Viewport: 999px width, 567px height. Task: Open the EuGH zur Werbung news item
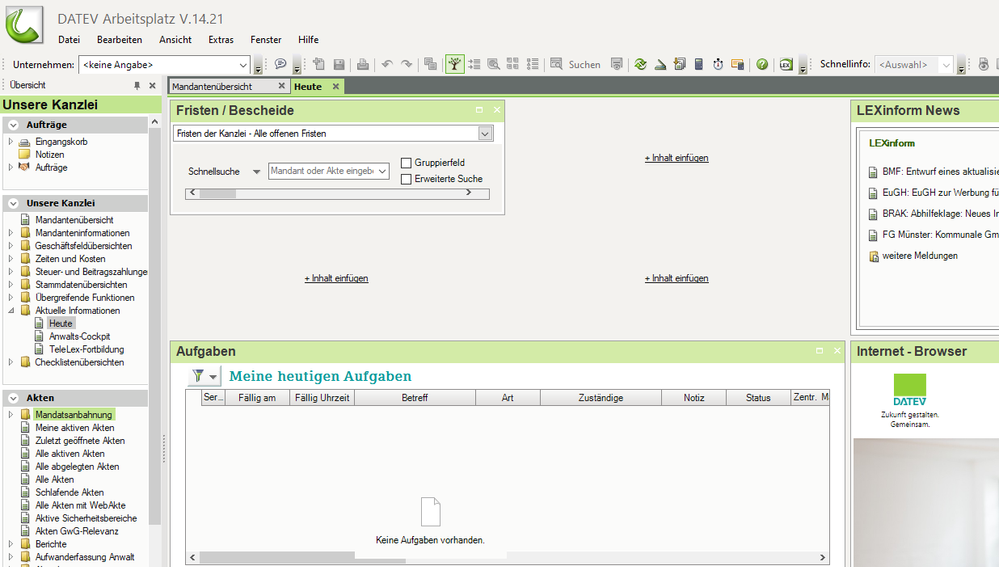pyautogui.click(x=940, y=192)
